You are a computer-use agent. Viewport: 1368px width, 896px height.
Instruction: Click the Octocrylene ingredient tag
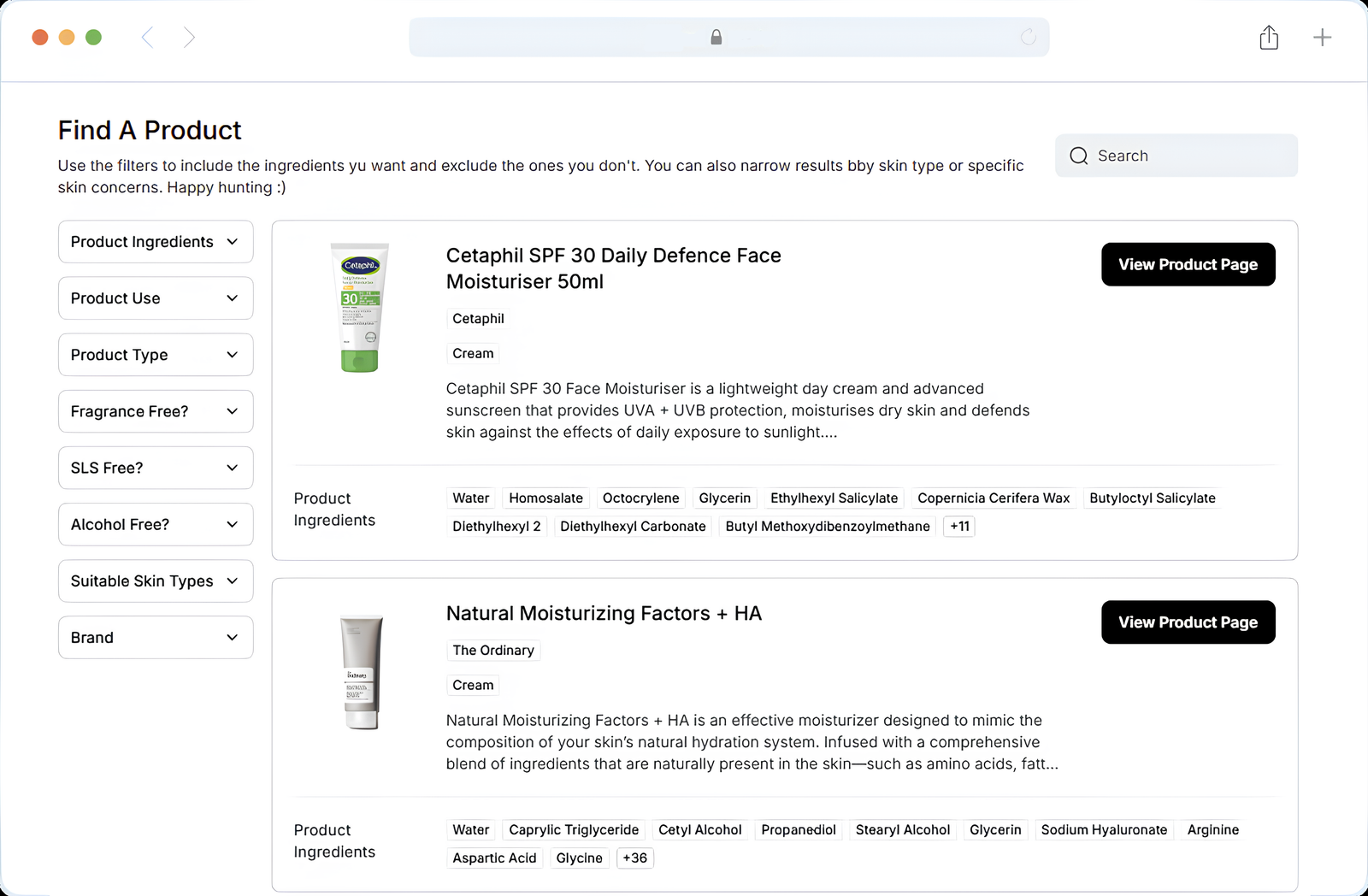(x=640, y=498)
